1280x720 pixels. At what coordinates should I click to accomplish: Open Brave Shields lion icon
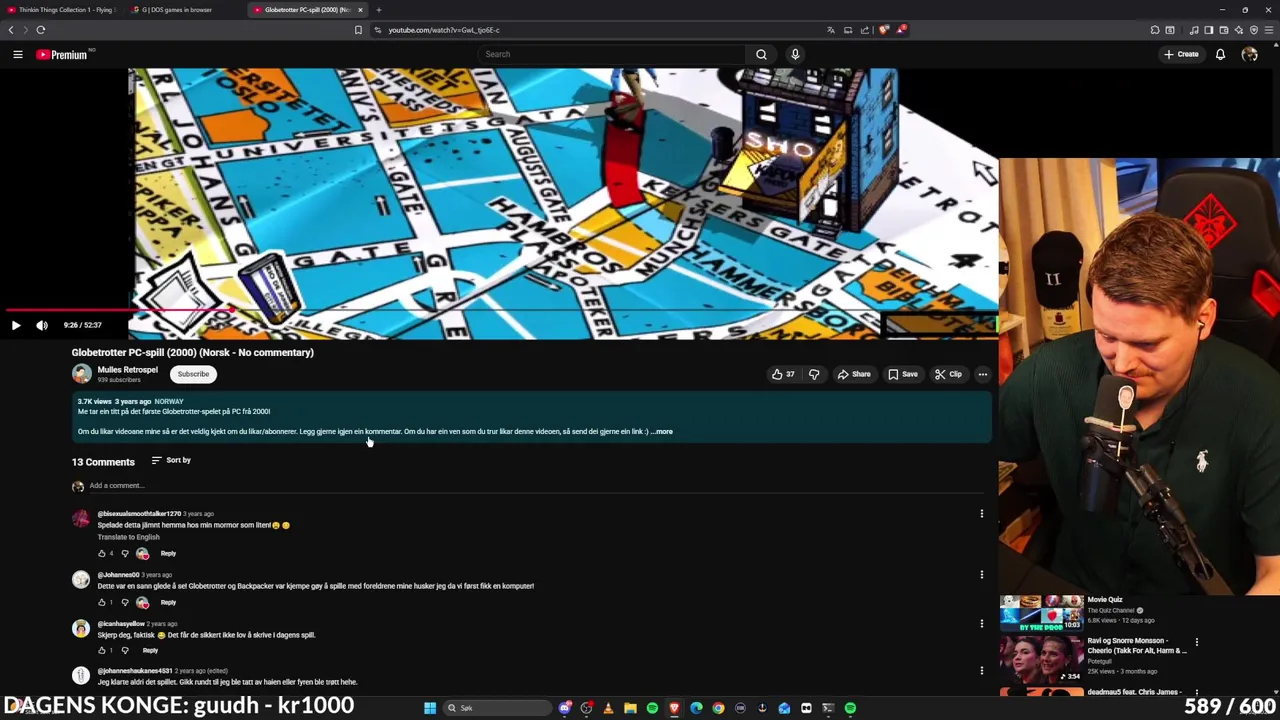pyautogui.click(x=884, y=30)
